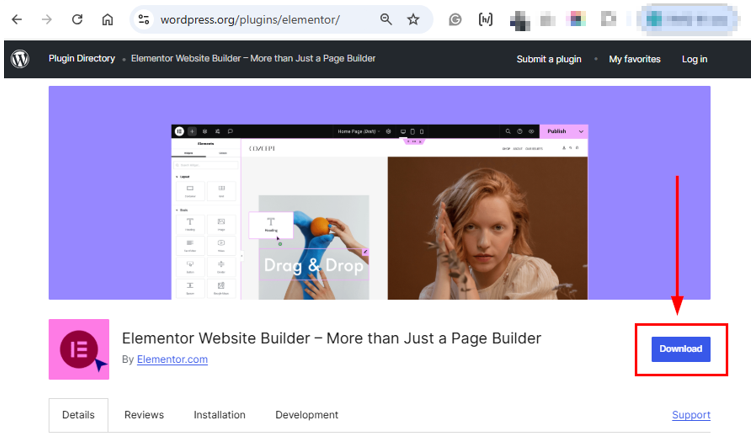Switch to the Development tab
Viewport: 752px width, 434px height.
[x=306, y=415]
